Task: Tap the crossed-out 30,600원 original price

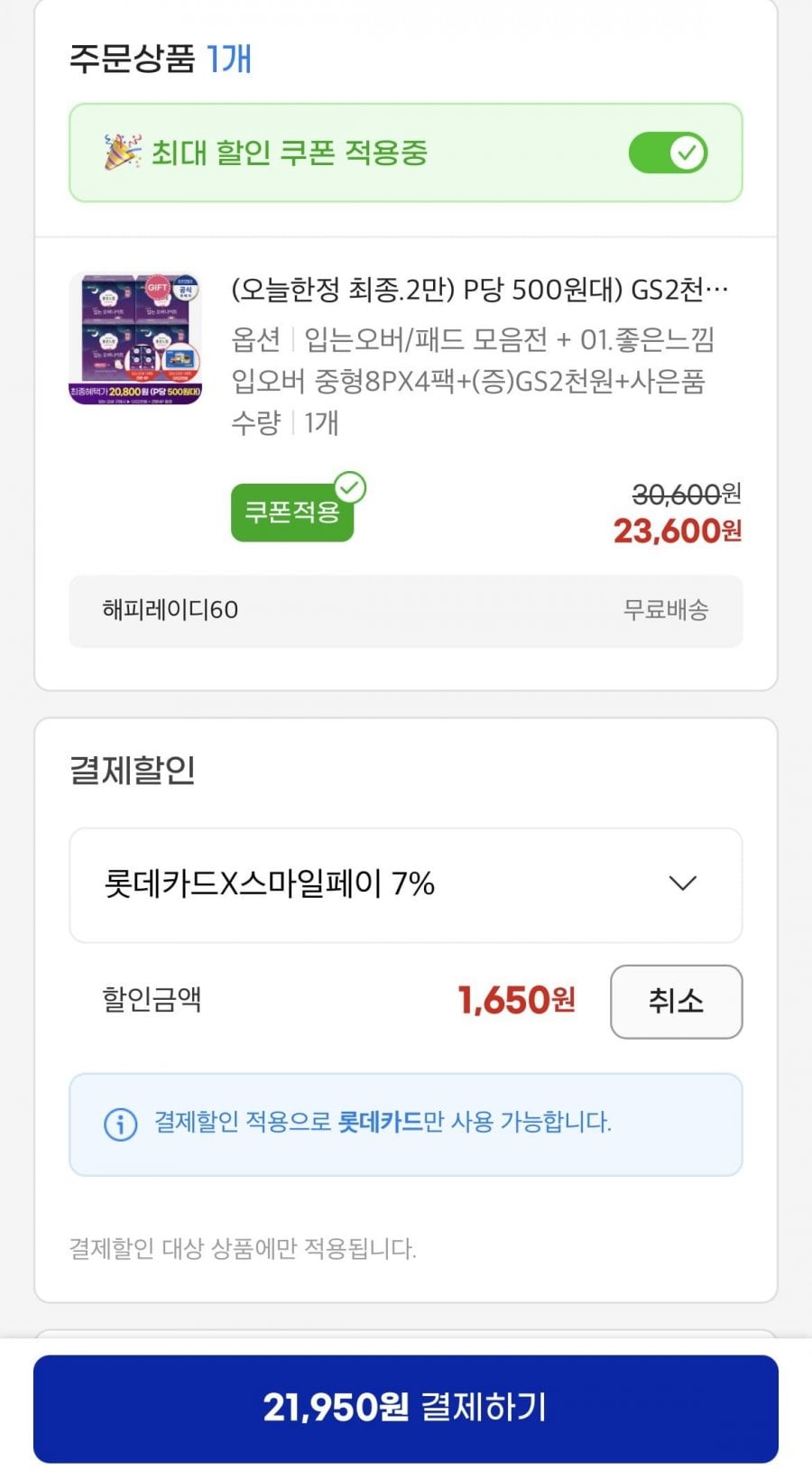Action: 686,494
